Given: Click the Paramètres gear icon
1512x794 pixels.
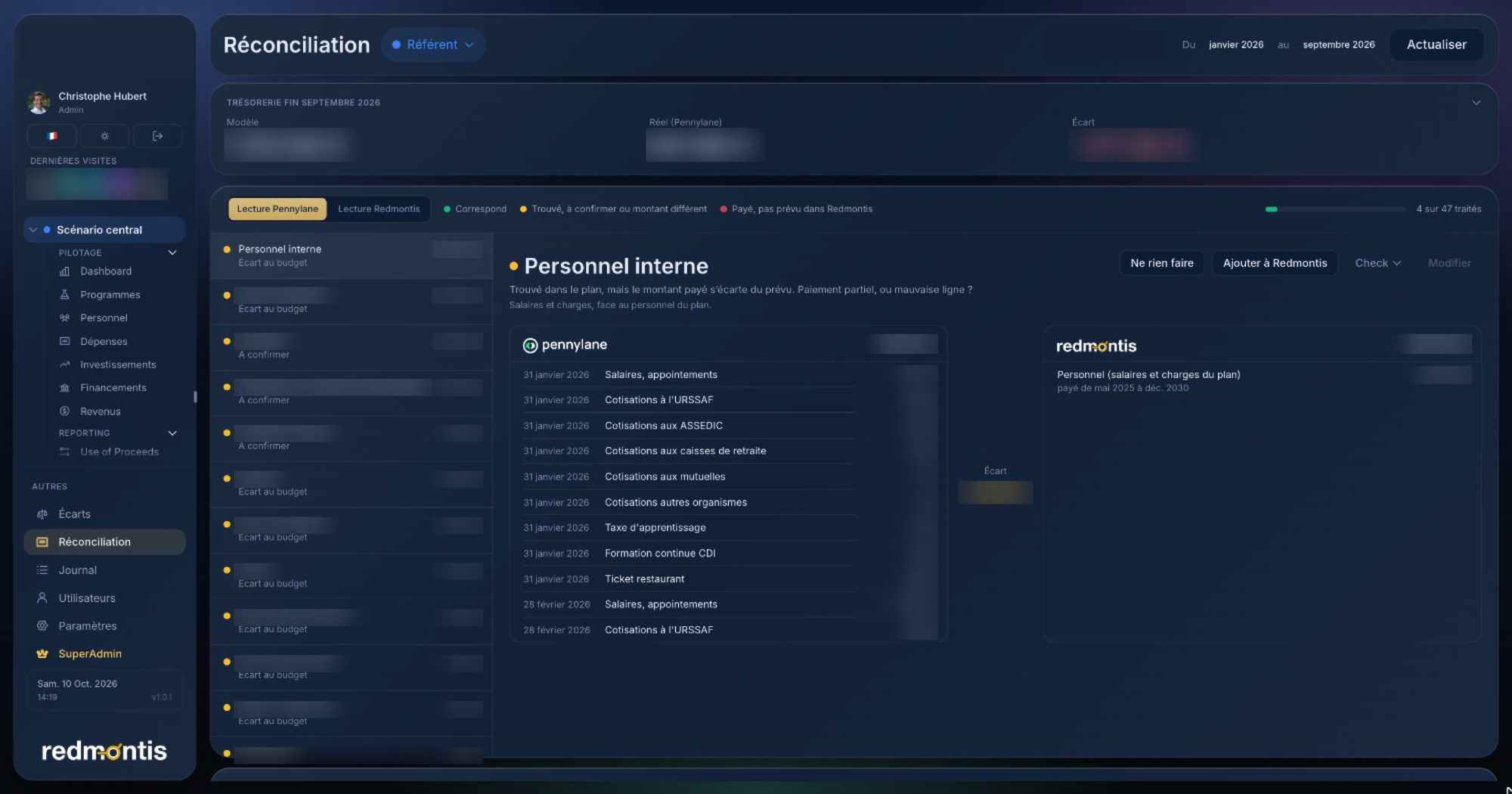Looking at the screenshot, I should pyautogui.click(x=42, y=626).
